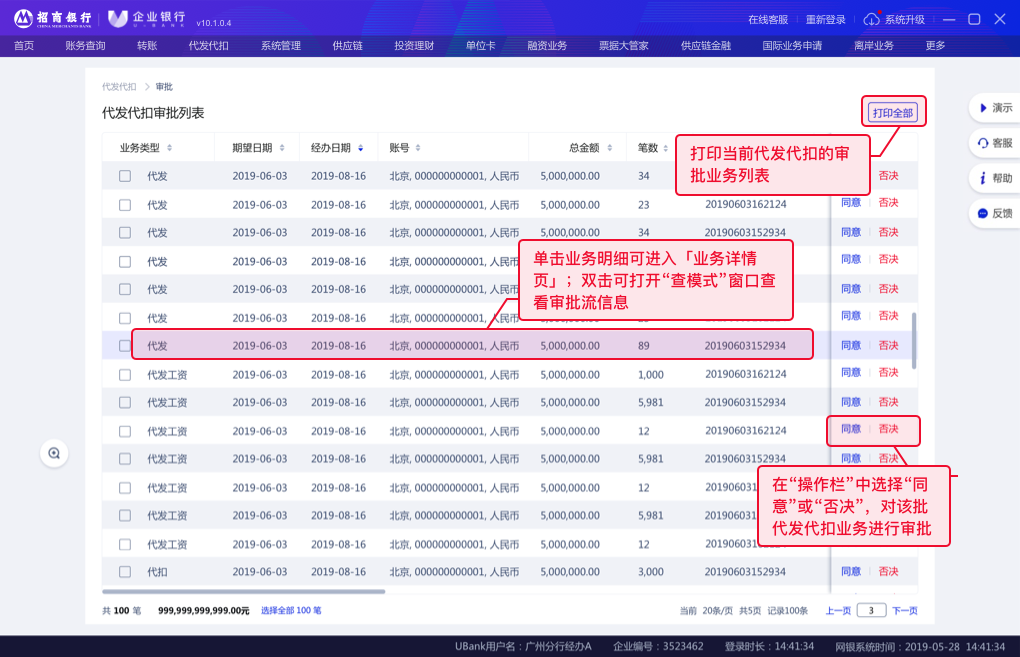This screenshot has height=657, width=1020.
Task: Sort by 业务类型 using its sort arrows
Action: [x=169, y=148]
